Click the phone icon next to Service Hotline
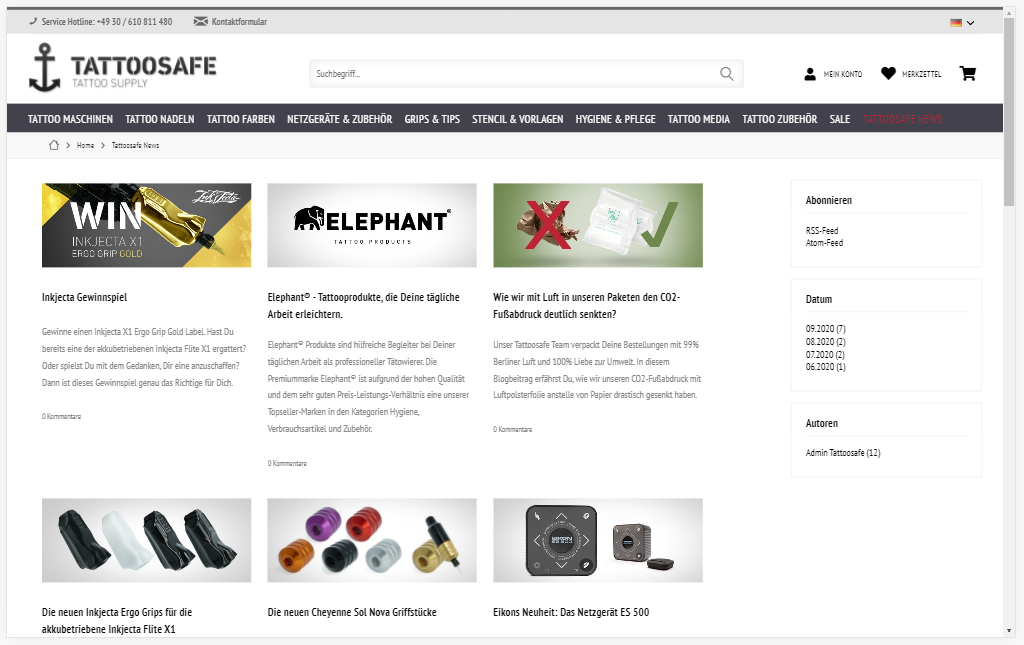The width and height of the screenshot is (1024, 645). click(x=33, y=22)
